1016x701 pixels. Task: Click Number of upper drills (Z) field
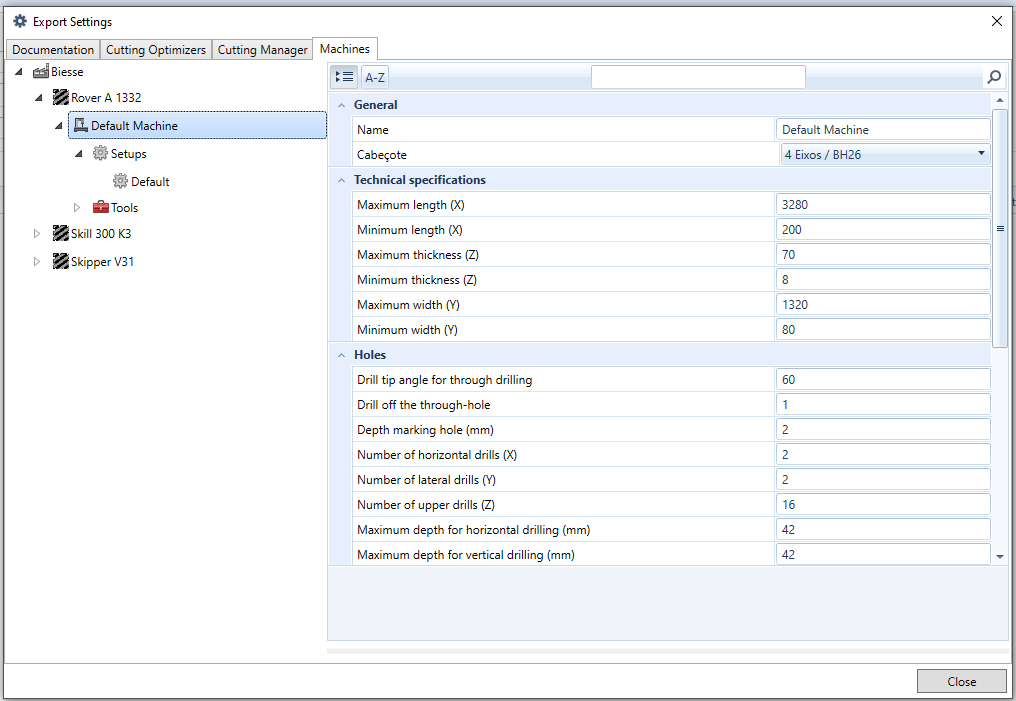tap(883, 505)
